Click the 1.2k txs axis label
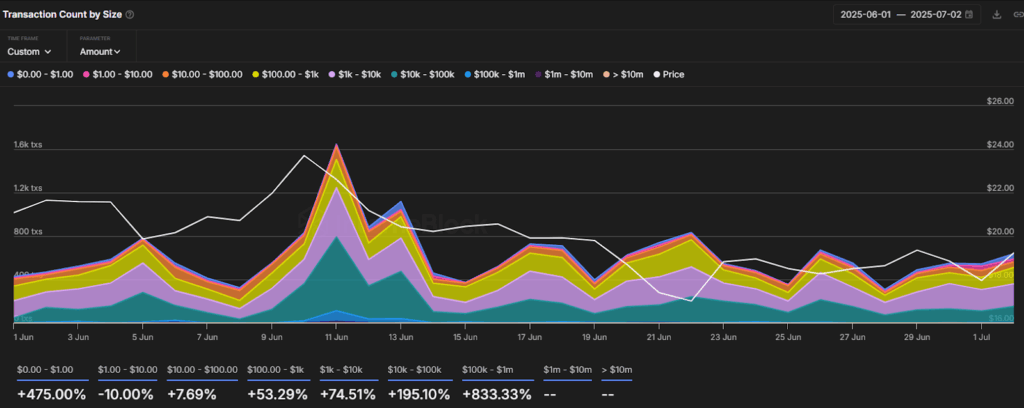This screenshot has height=408, width=1024. [x=27, y=188]
